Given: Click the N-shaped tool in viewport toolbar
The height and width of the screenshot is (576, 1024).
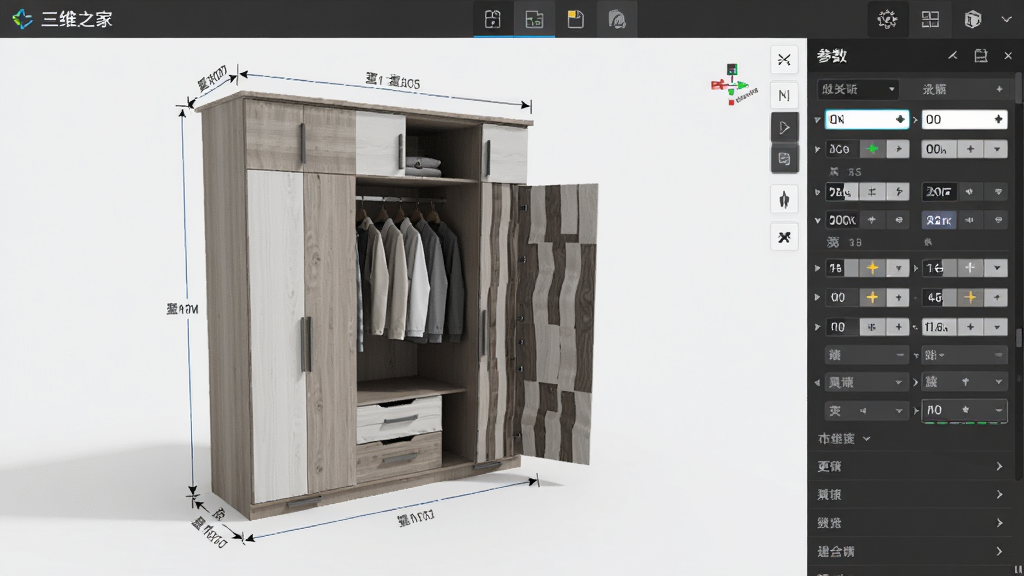Looking at the screenshot, I should click(x=784, y=95).
